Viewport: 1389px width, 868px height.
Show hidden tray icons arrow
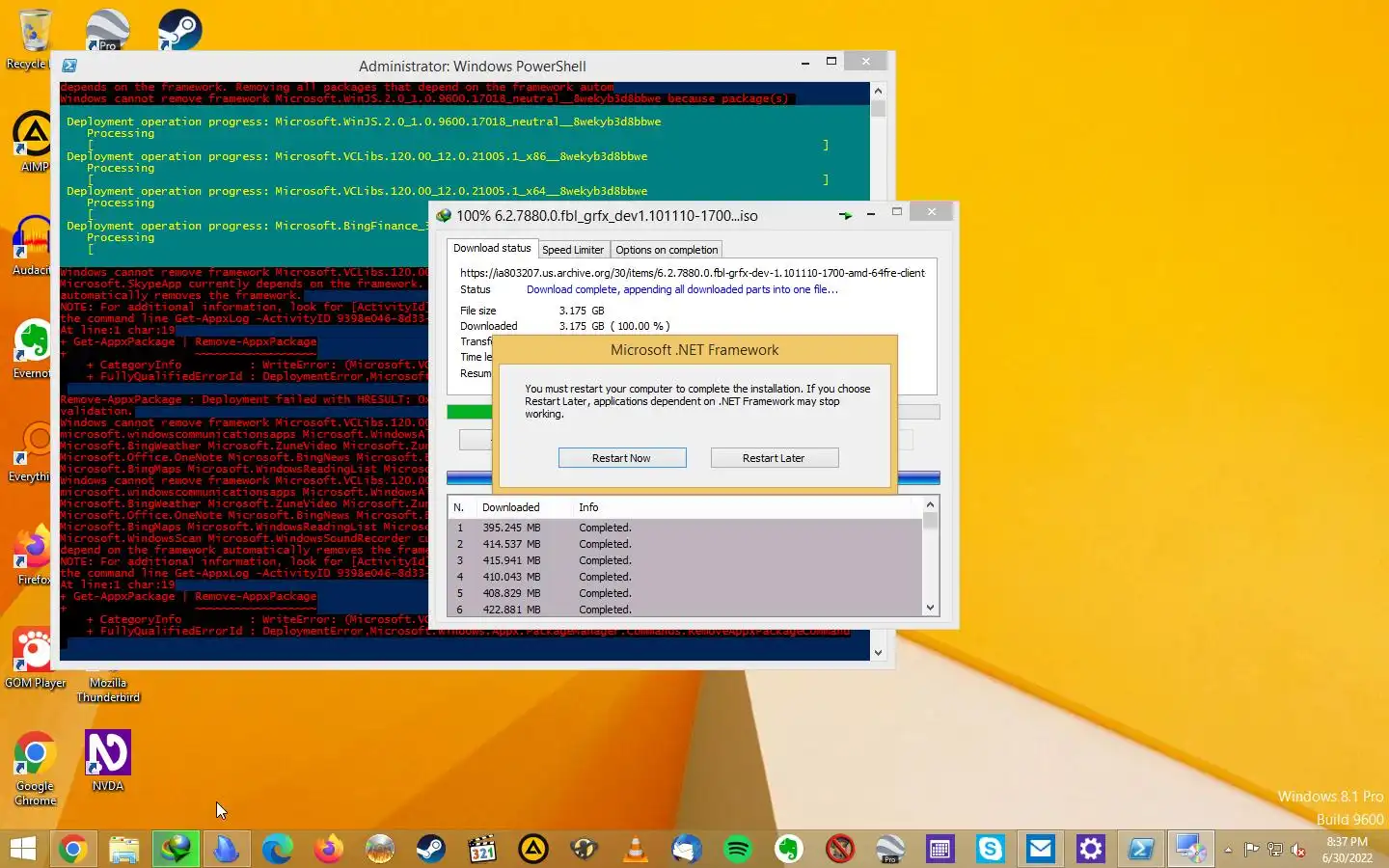click(1228, 850)
